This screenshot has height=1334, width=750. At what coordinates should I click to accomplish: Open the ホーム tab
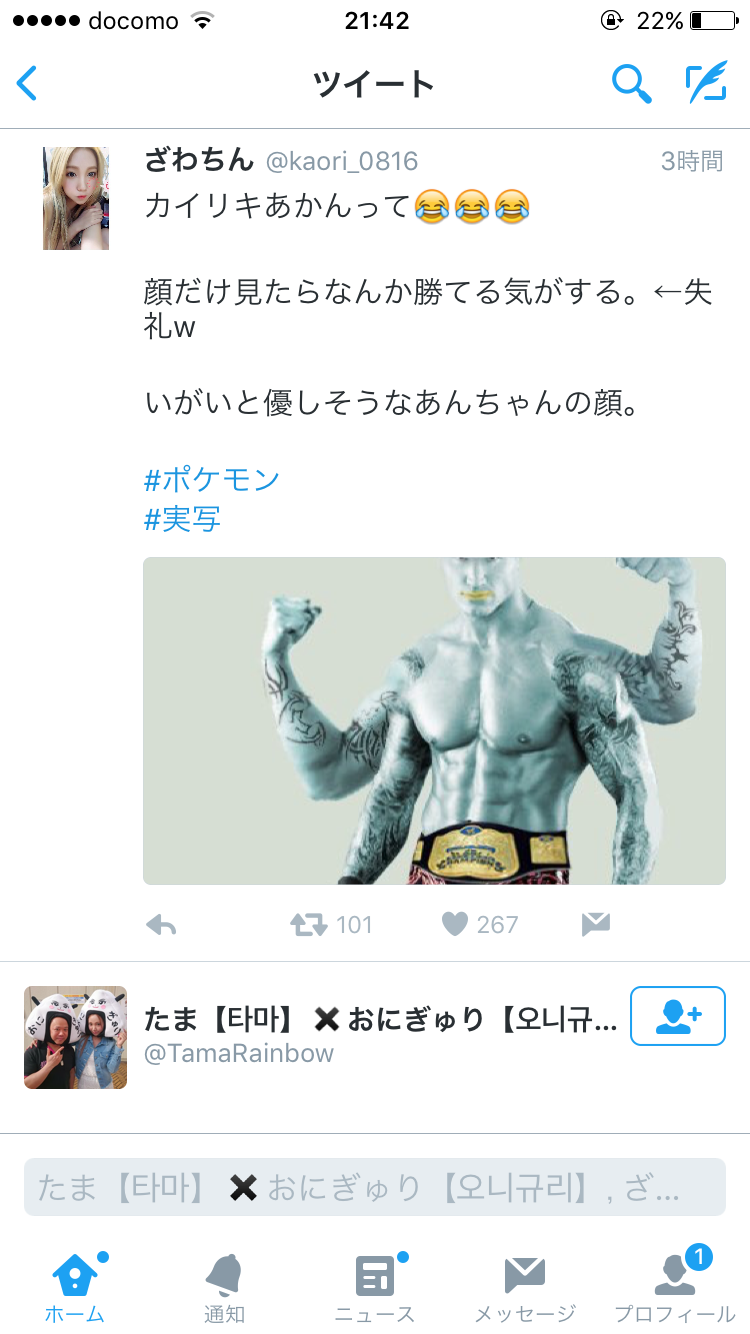tap(75, 1287)
